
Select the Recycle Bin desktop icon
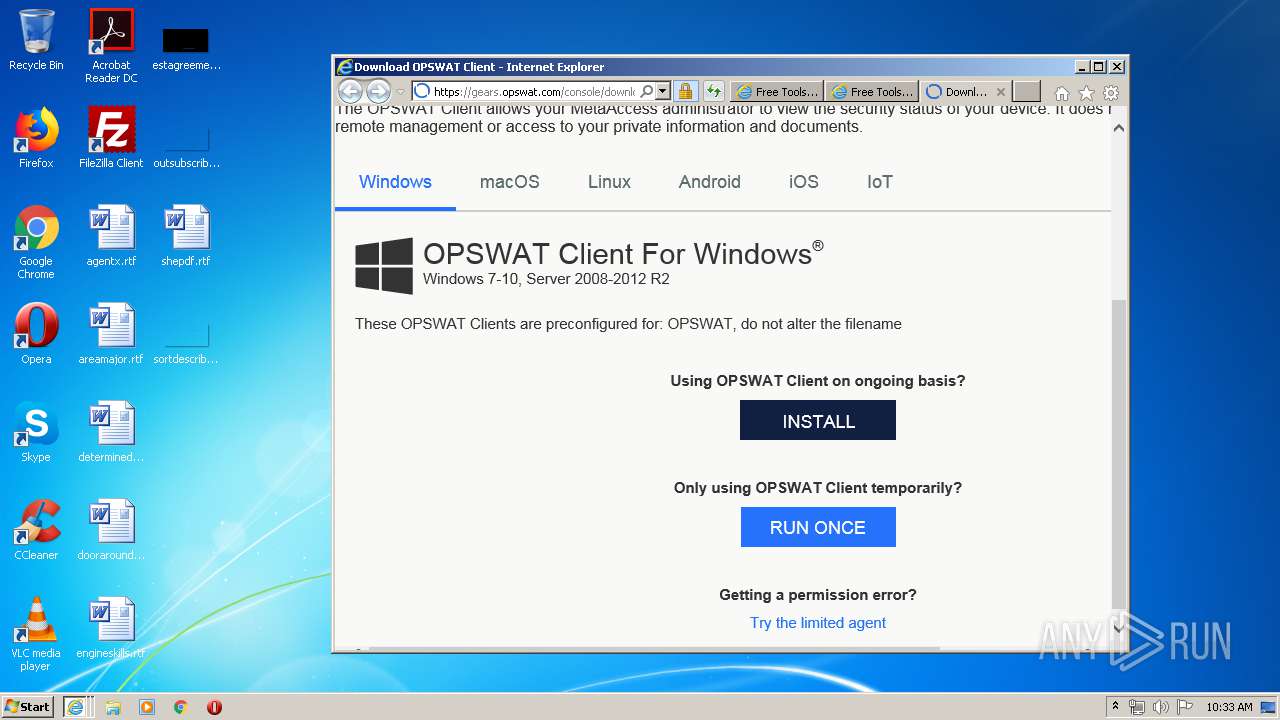(x=36, y=40)
